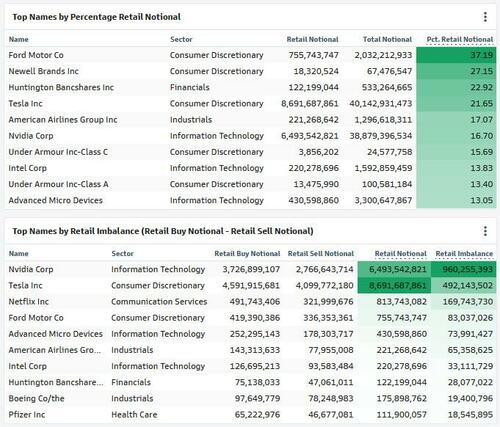Click the green 37.19 percentage cell
This screenshot has width=500, height=427.
456,55
